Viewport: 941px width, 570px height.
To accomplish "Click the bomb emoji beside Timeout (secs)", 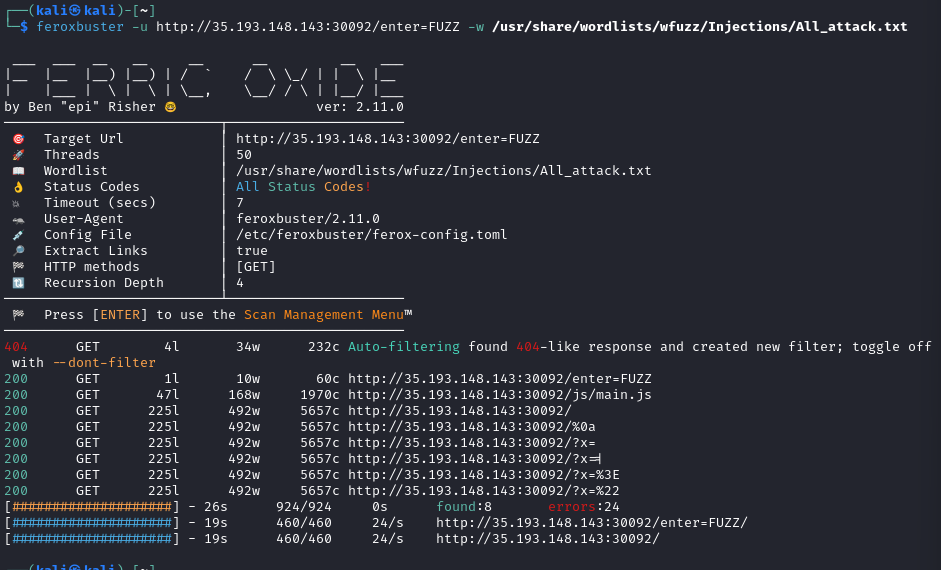I will pyautogui.click(x=16, y=203).
